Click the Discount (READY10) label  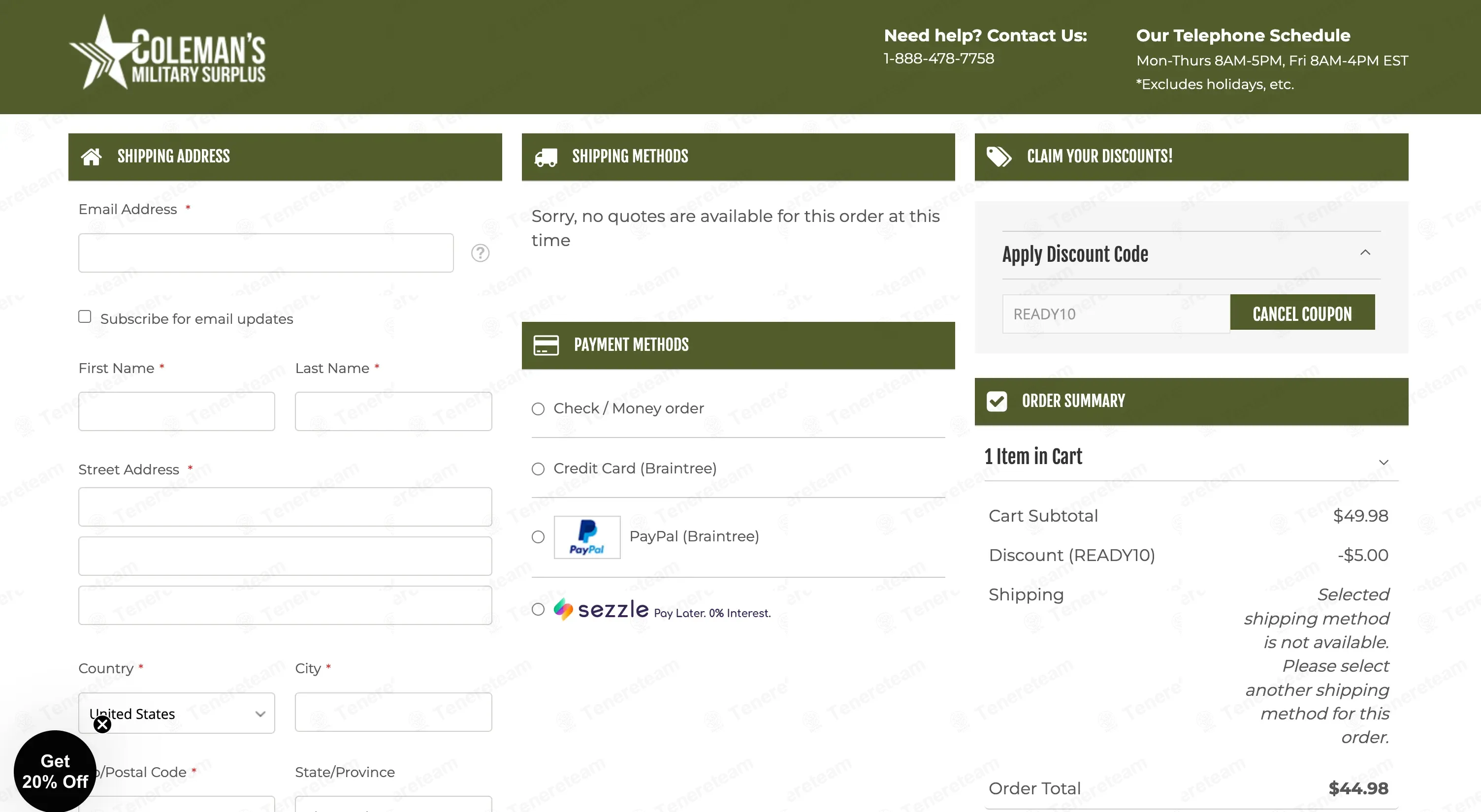click(x=1072, y=555)
